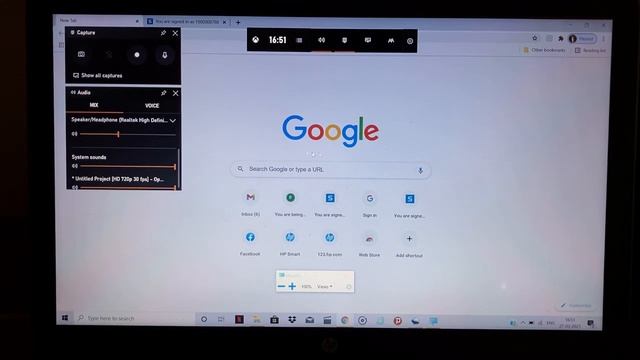Viewport: 640px width, 360px height.
Task: Open the Xbox Social chat widget
Action: point(368,40)
